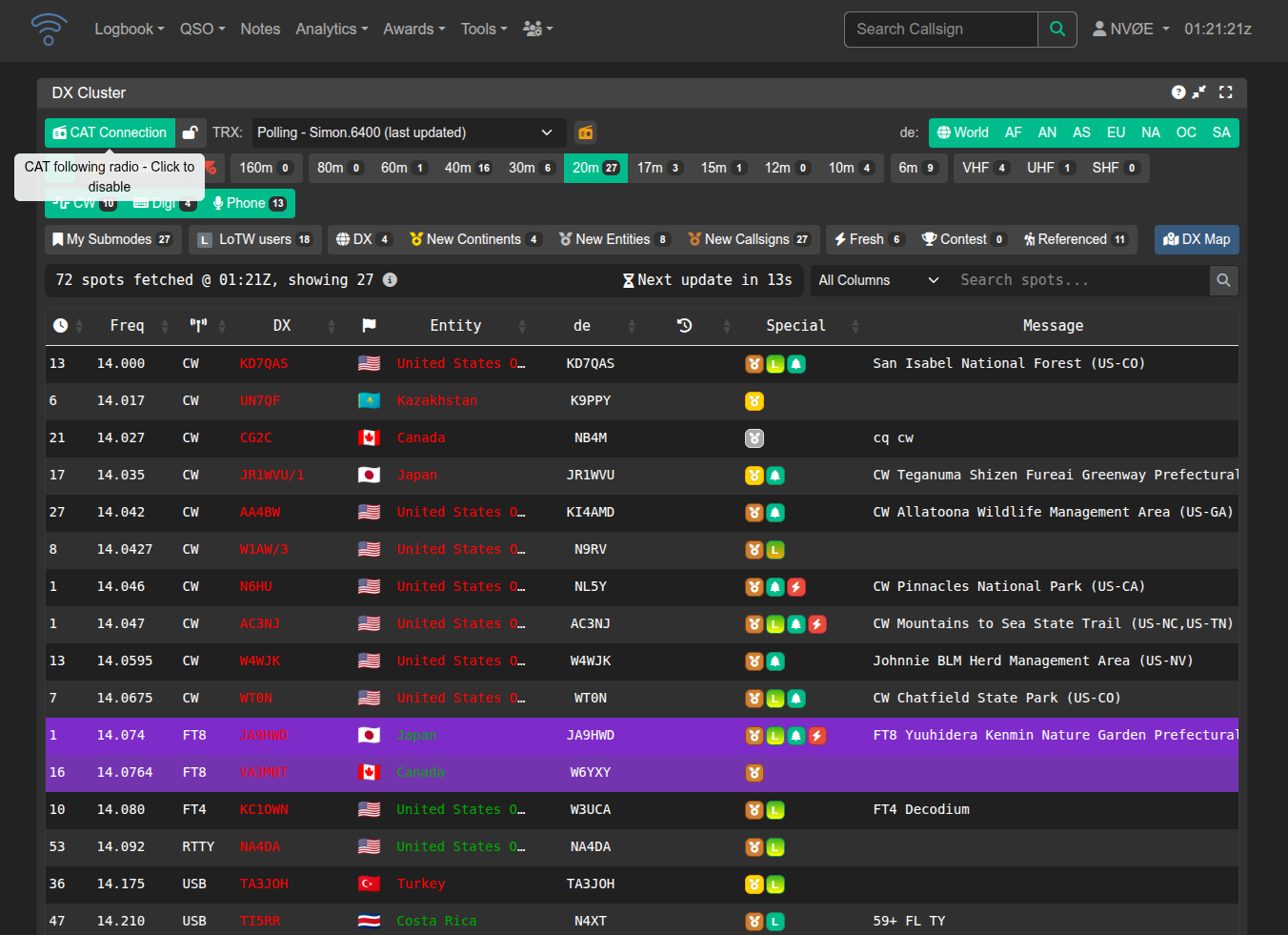
Task: Expand the Awards menu
Action: tap(414, 30)
